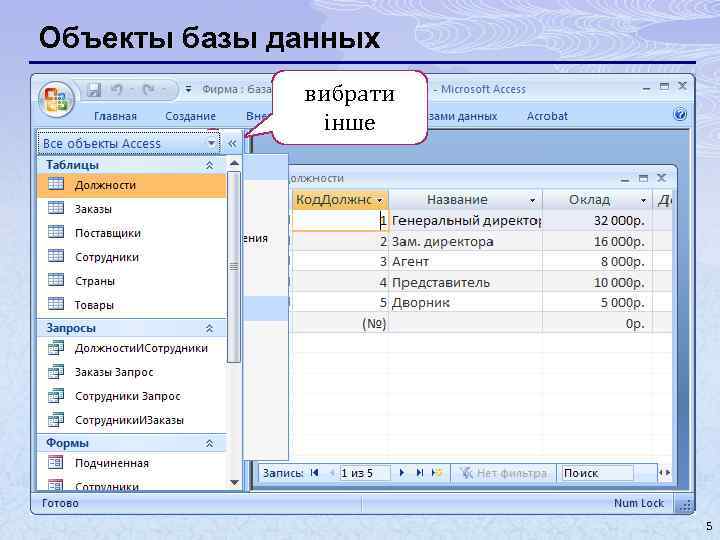Select the Должности table

132,185
